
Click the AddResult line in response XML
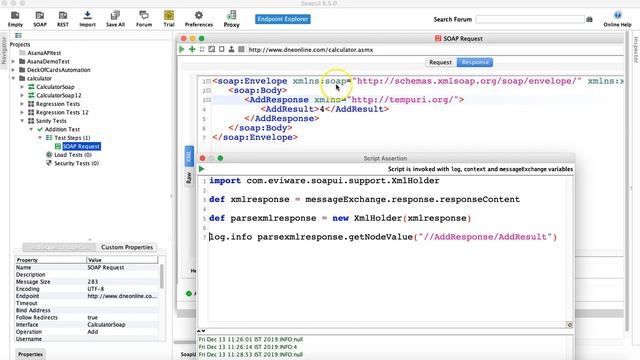tap(325, 109)
